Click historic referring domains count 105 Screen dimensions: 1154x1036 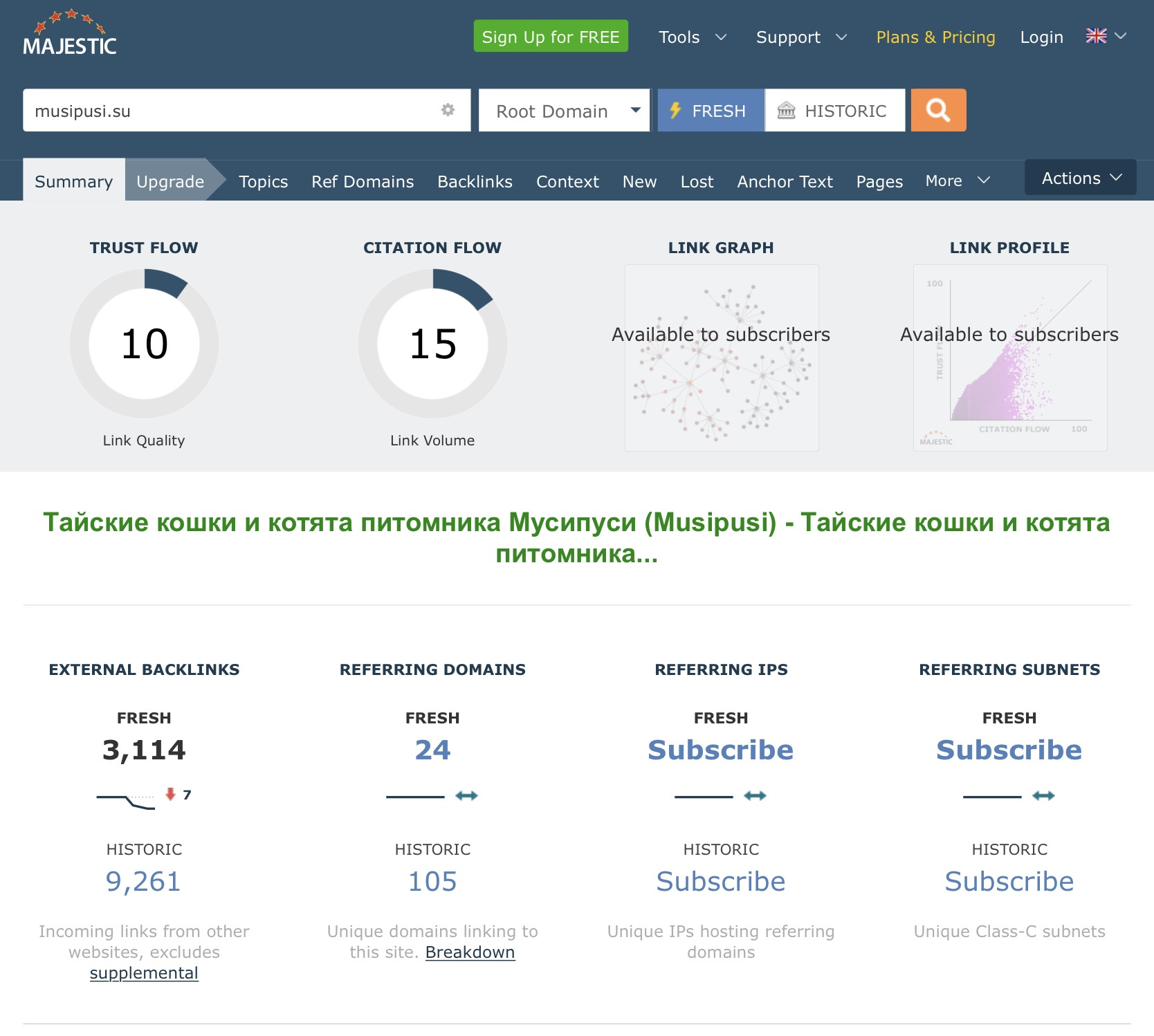click(432, 881)
